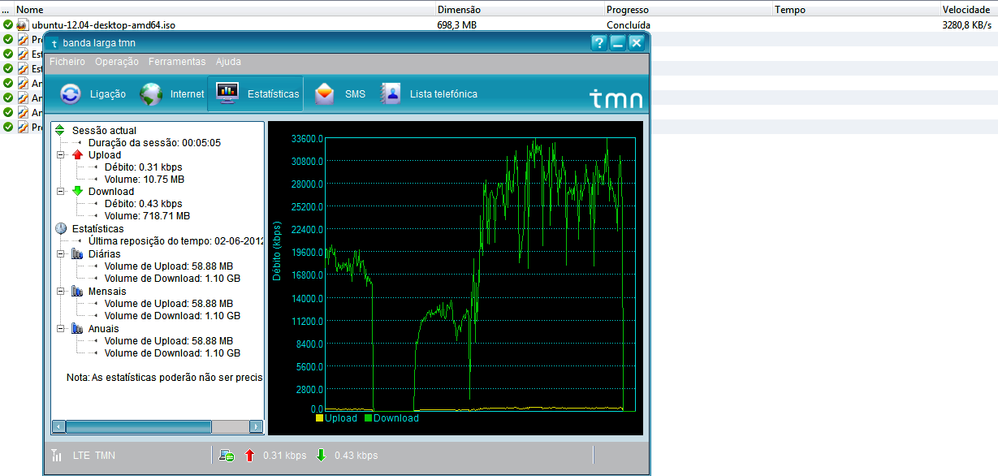Select the Anuais chart icon node
This screenshot has height=476, width=998.
78,328
